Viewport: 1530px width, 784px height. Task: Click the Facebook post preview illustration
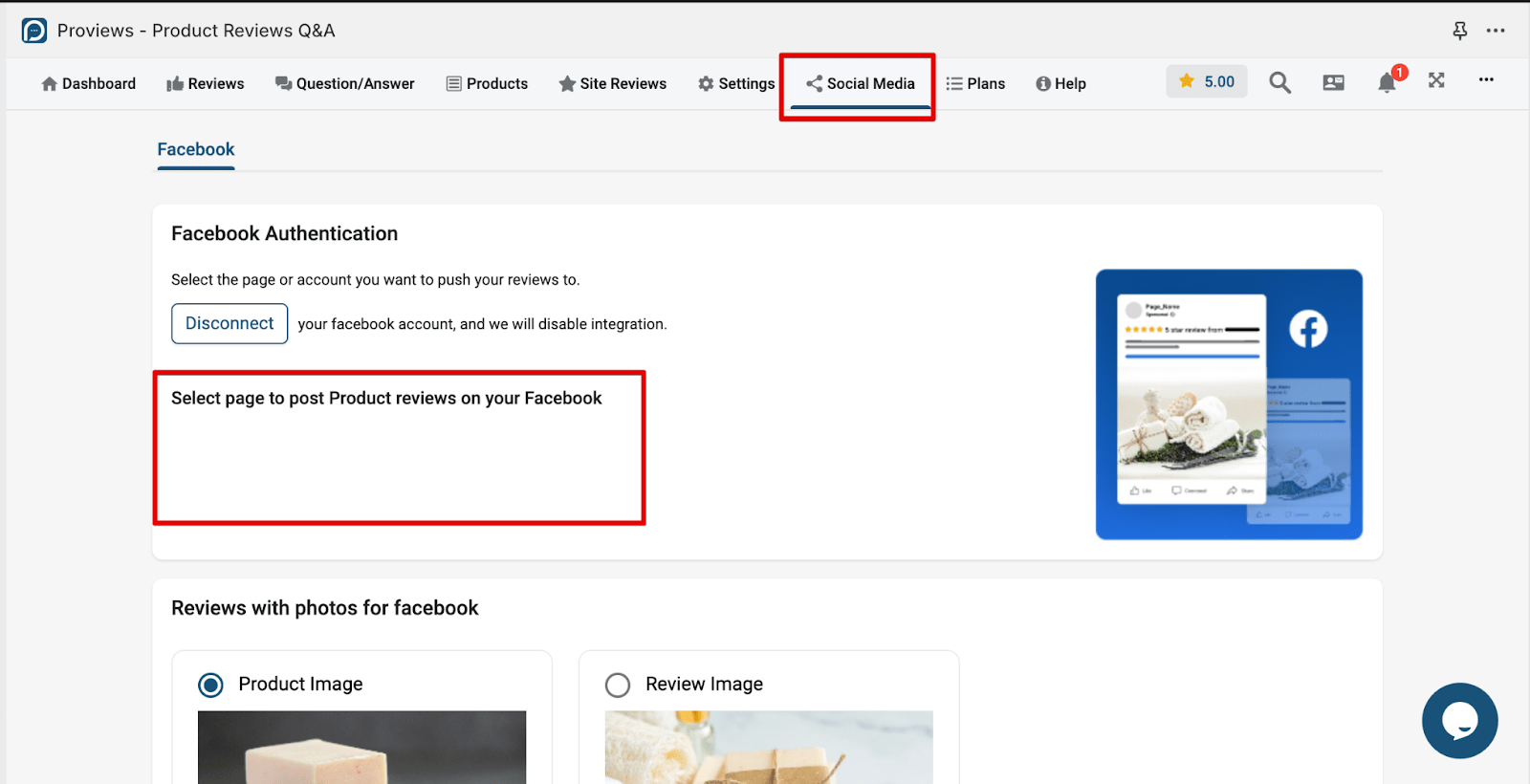[x=1229, y=404]
